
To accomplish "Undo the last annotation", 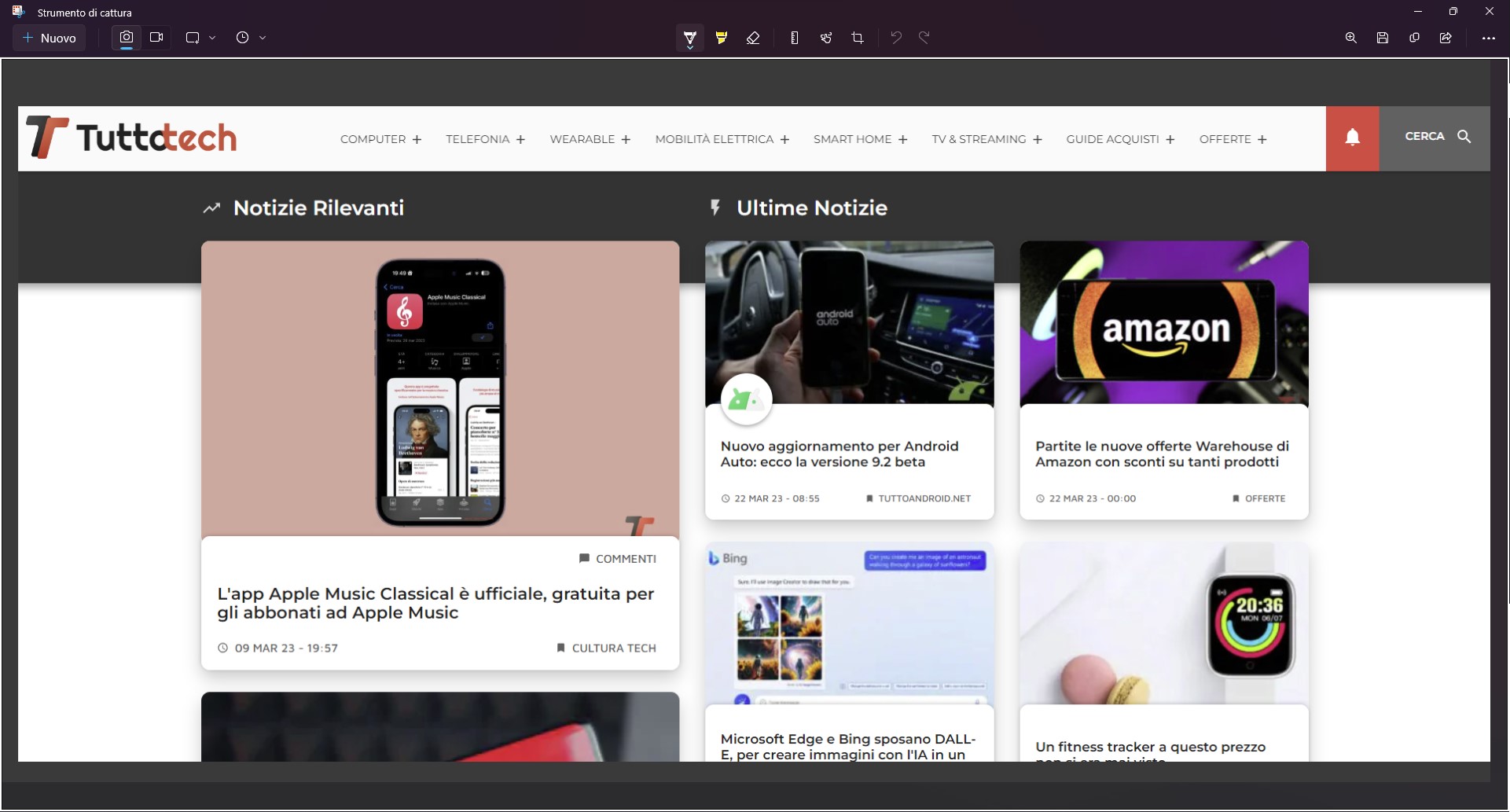I will pyautogui.click(x=895, y=38).
